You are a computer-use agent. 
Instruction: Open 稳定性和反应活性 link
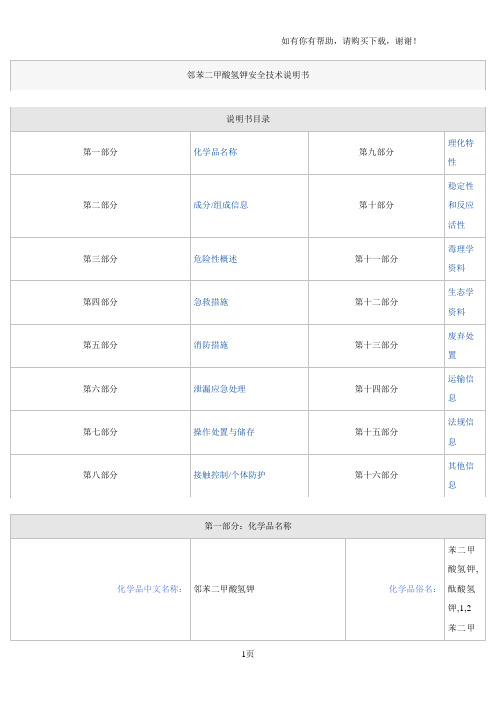tap(461, 205)
